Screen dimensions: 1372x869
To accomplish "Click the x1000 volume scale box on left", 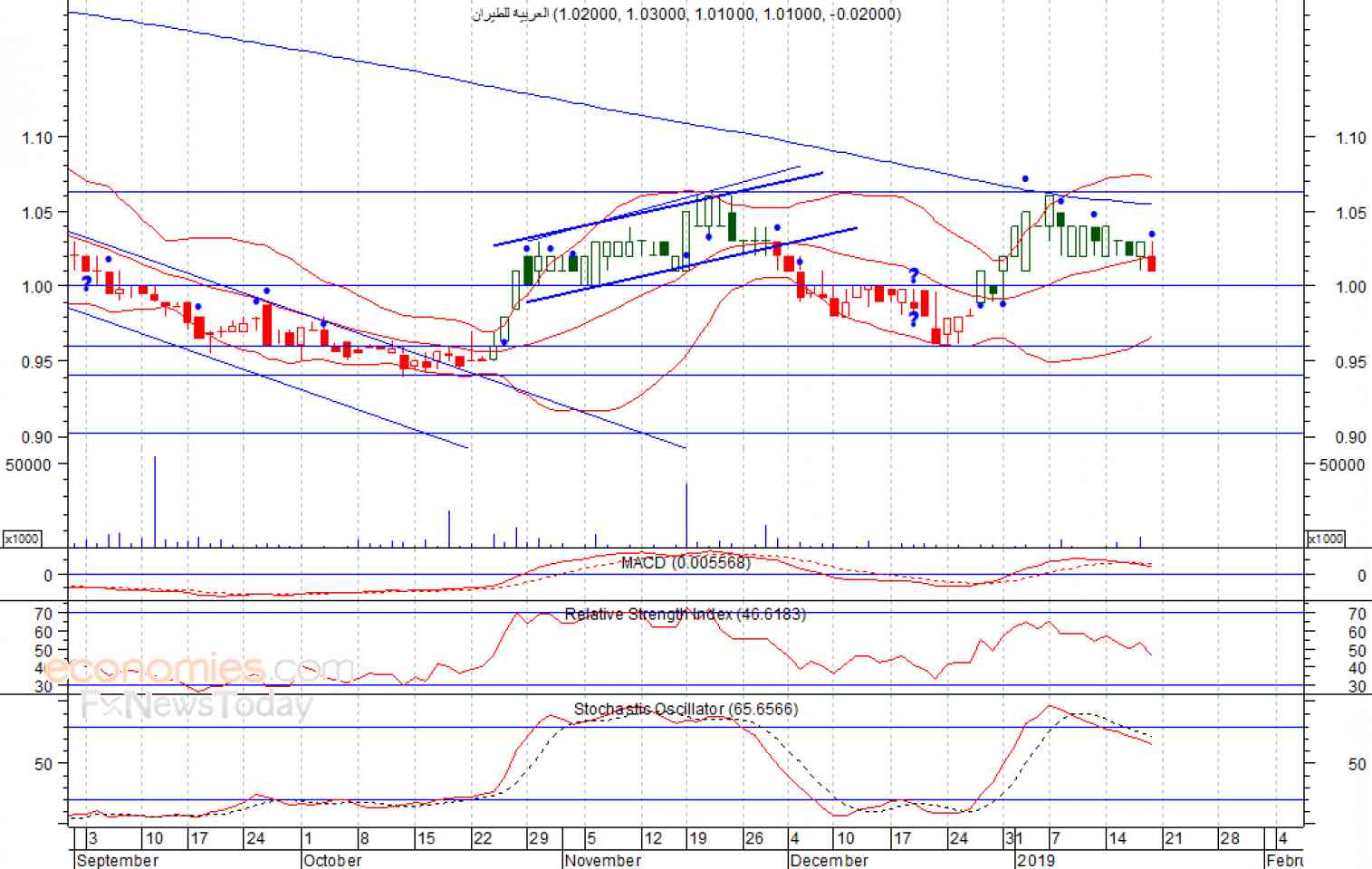I will point(22,539).
